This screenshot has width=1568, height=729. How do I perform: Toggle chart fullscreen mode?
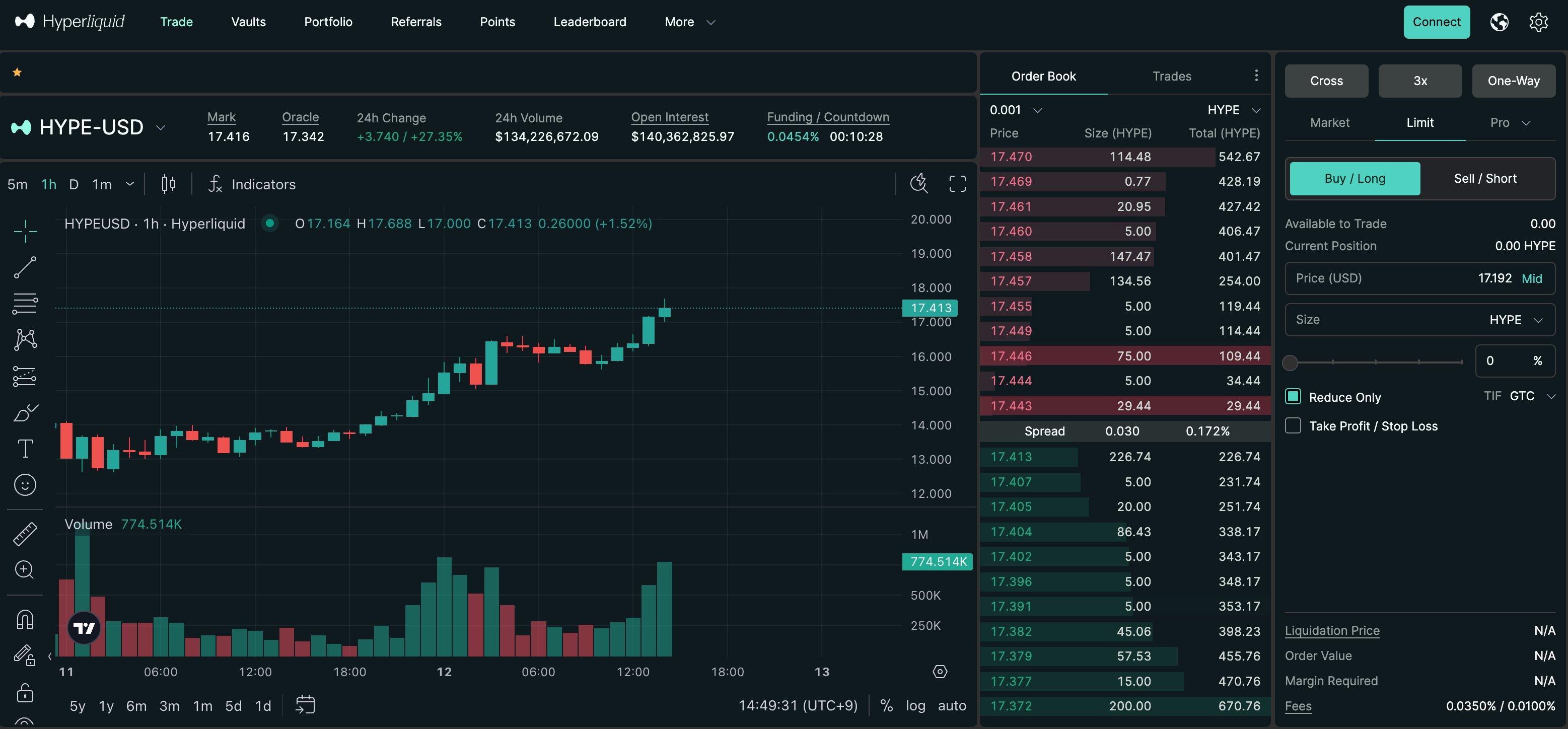[957, 184]
